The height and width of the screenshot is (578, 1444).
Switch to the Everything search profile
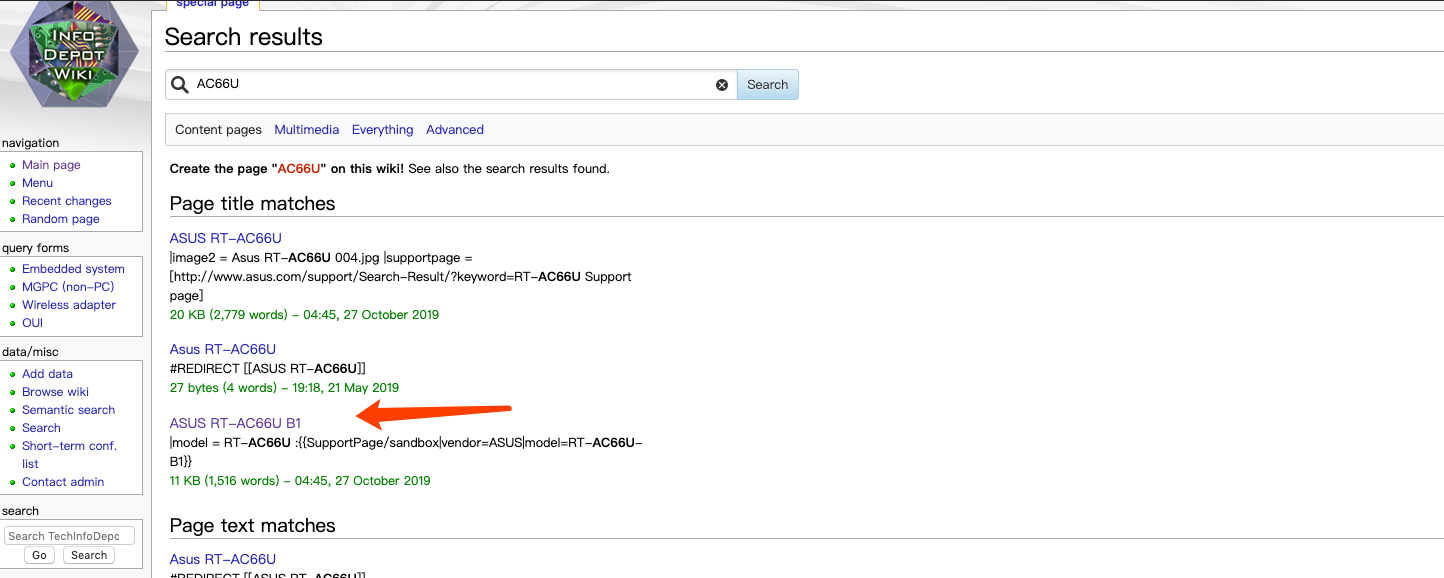tap(382, 130)
